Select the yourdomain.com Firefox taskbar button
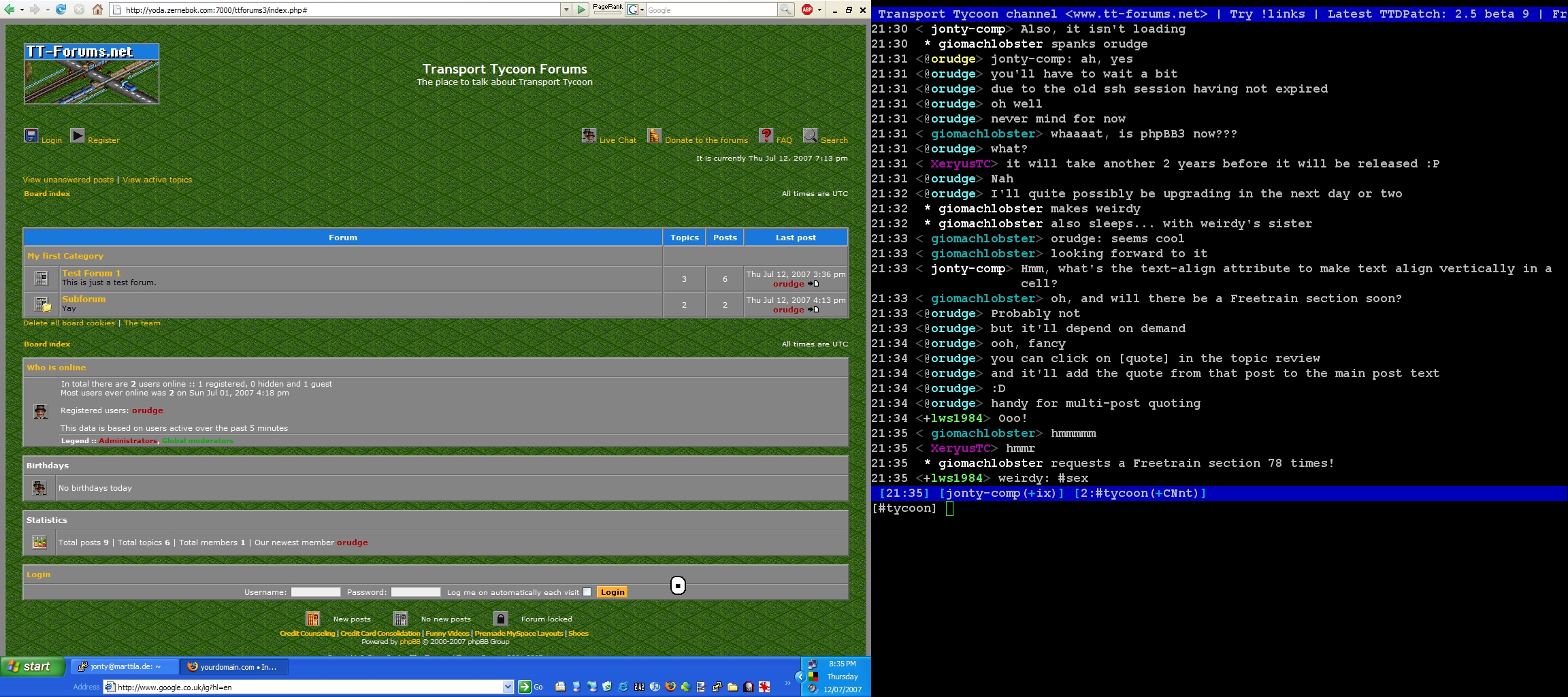 point(234,667)
